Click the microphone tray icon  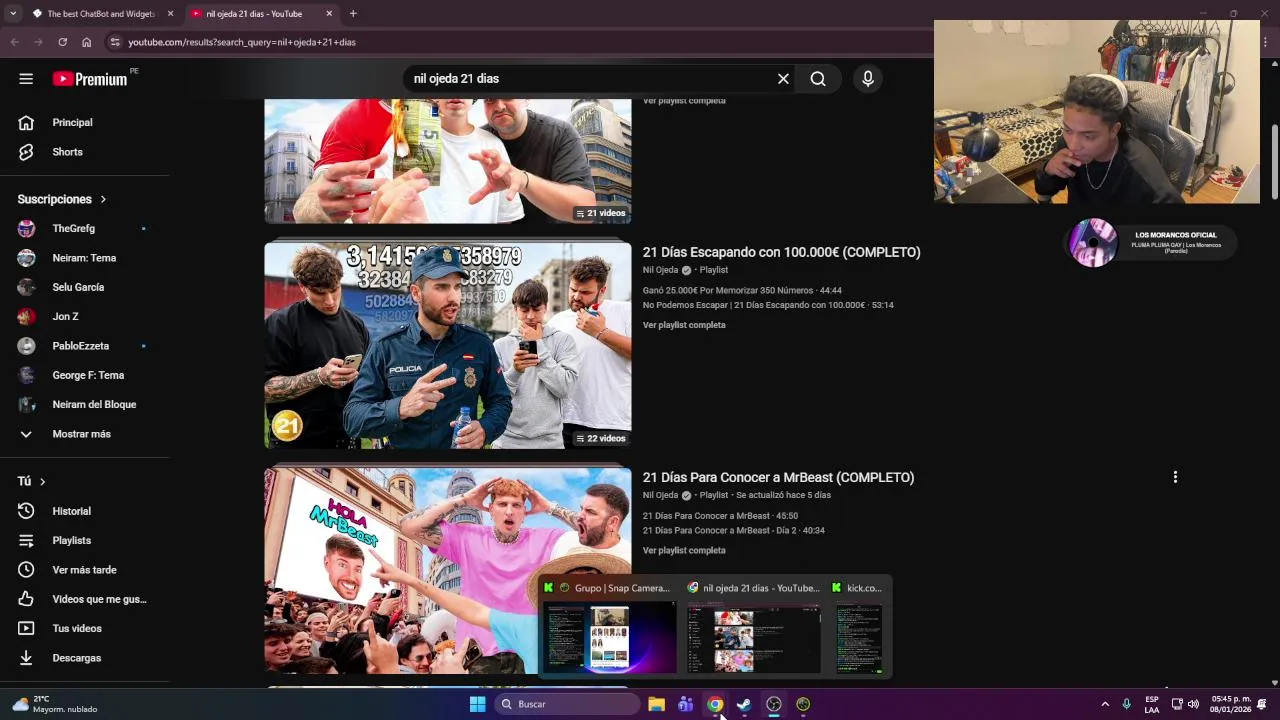(1126, 704)
